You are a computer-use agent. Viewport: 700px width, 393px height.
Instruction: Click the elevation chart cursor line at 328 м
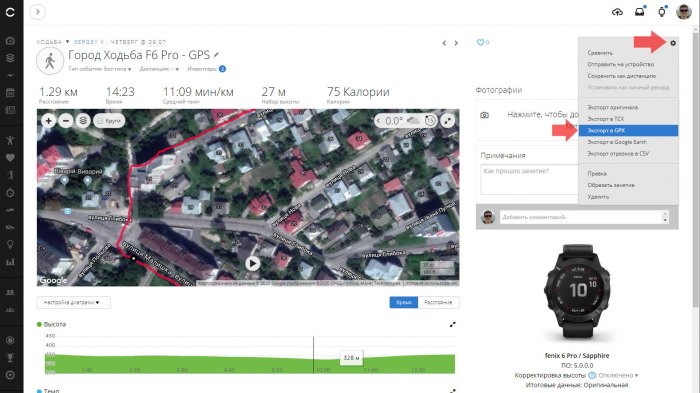tap(313, 355)
